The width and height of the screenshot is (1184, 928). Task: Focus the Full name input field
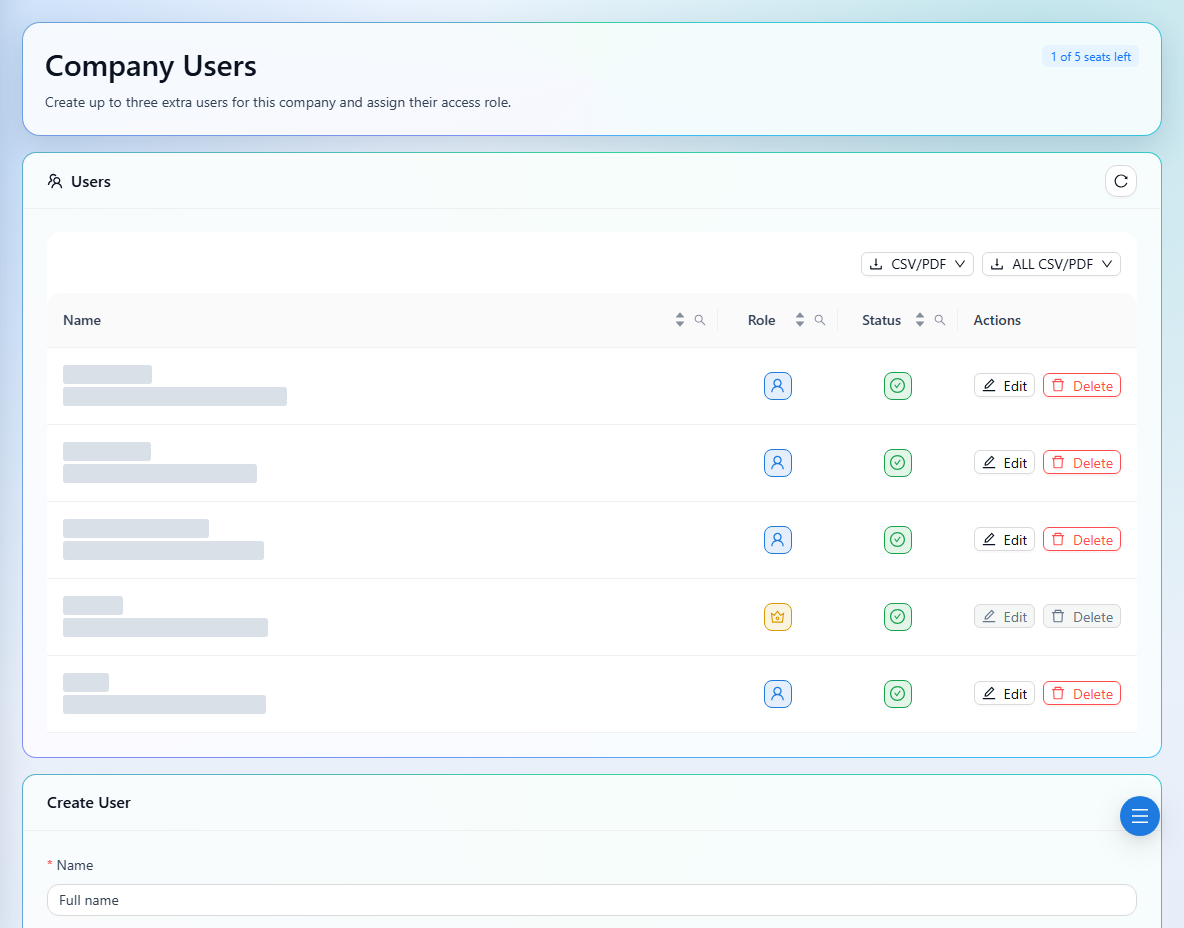point(591,900)
